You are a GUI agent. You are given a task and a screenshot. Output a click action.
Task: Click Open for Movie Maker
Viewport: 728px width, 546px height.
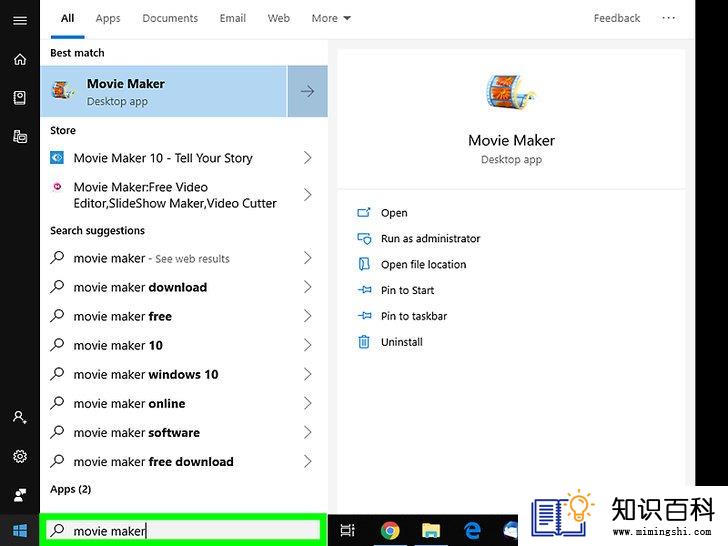click(x=394, y=213)
